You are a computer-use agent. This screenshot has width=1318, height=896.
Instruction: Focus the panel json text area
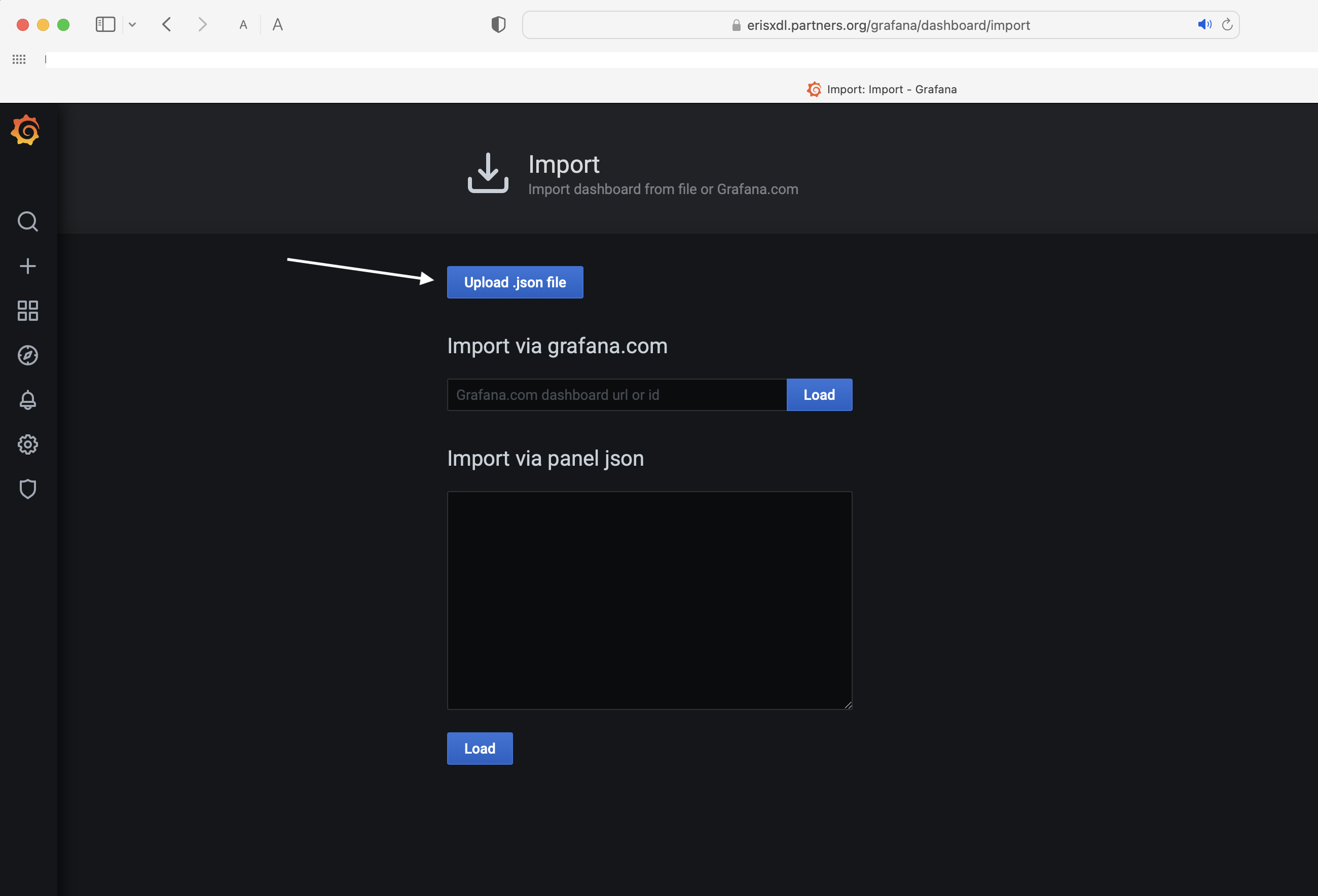[649, 601]
